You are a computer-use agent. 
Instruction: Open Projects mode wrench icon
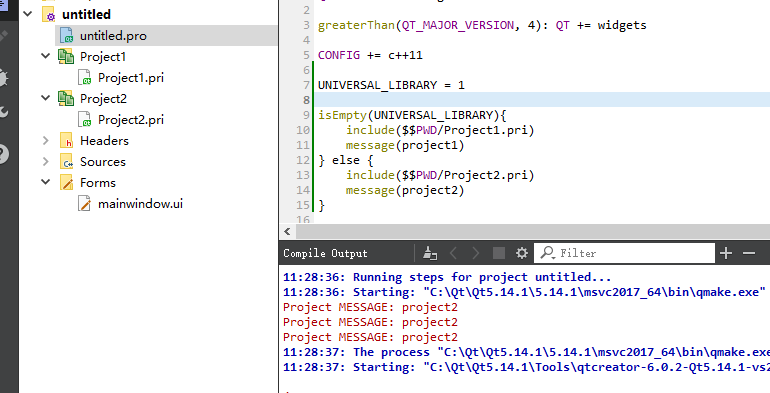pos(4,112)
